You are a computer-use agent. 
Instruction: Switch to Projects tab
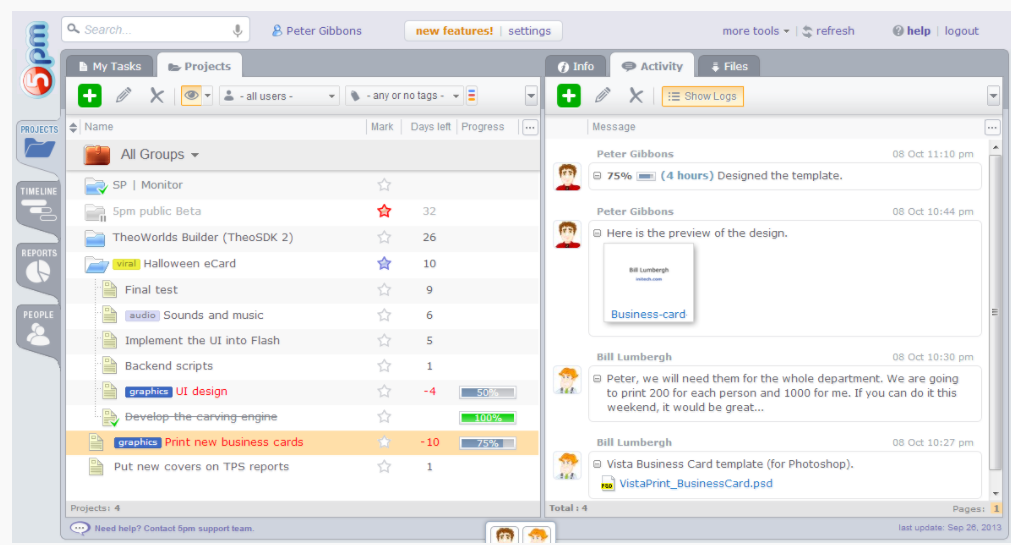tap(199, 66)
